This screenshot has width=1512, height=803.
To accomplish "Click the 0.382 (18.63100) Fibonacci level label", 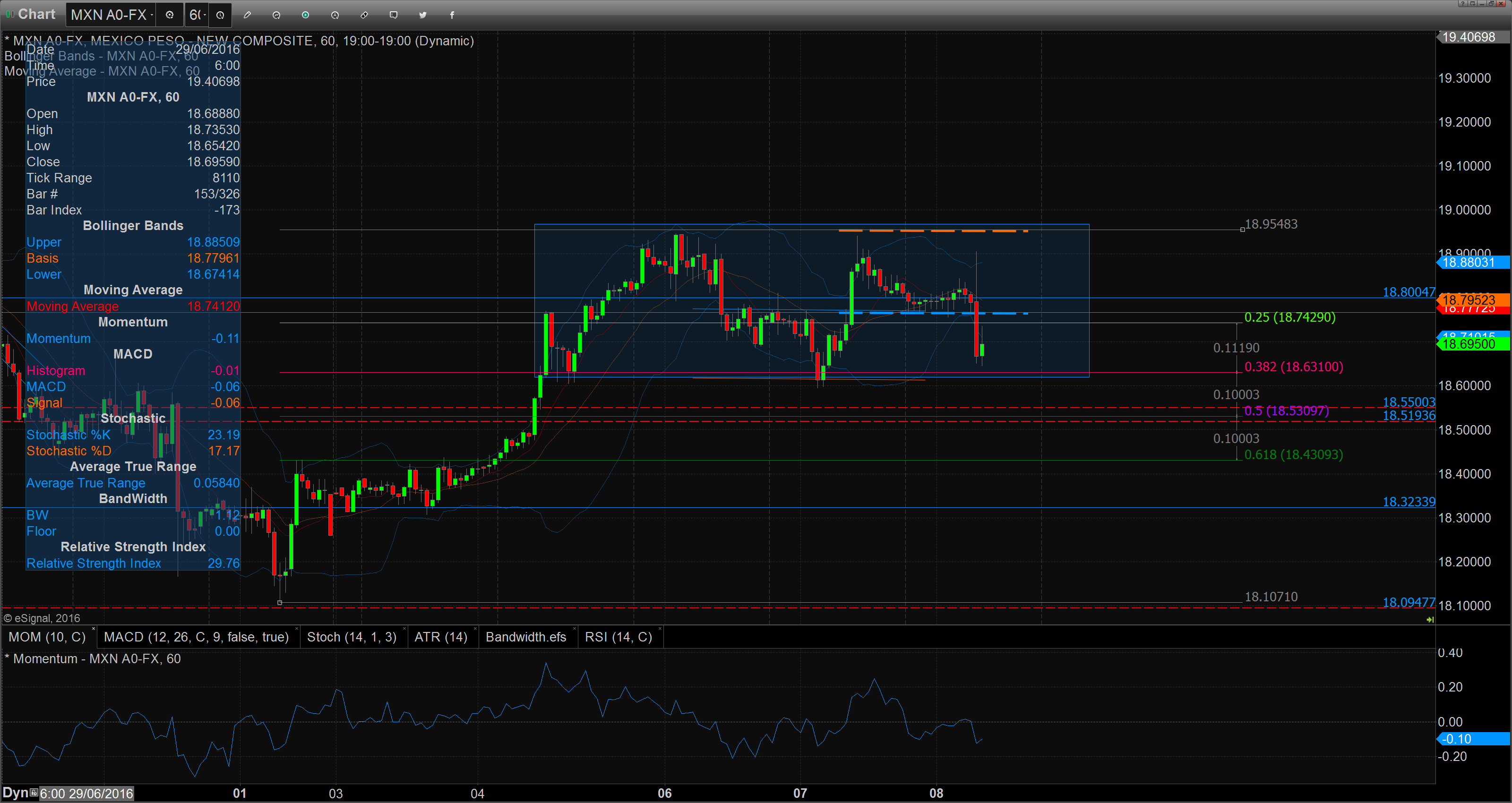I will 1294,367.
